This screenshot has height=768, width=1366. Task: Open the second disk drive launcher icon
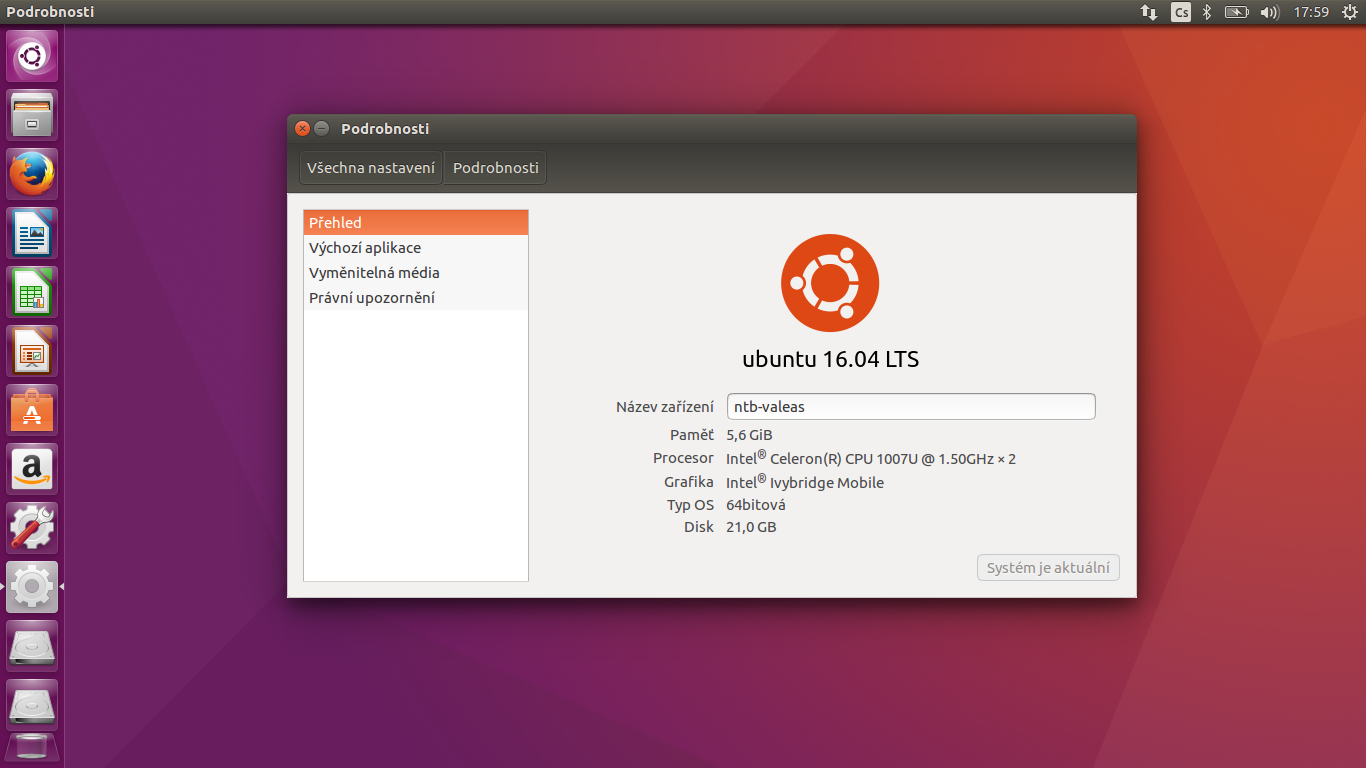point(32,705)
